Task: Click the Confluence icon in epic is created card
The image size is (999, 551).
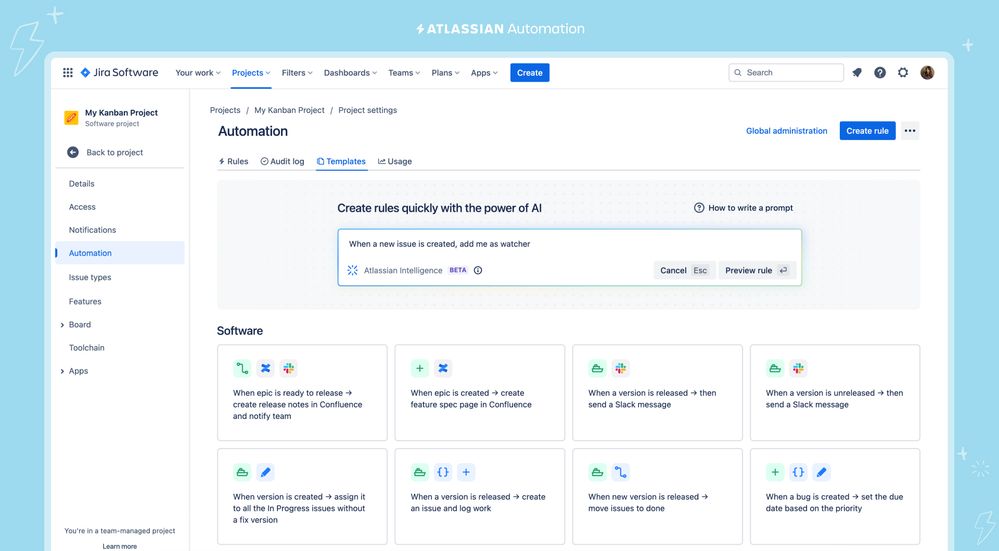Action: (443, 368)
